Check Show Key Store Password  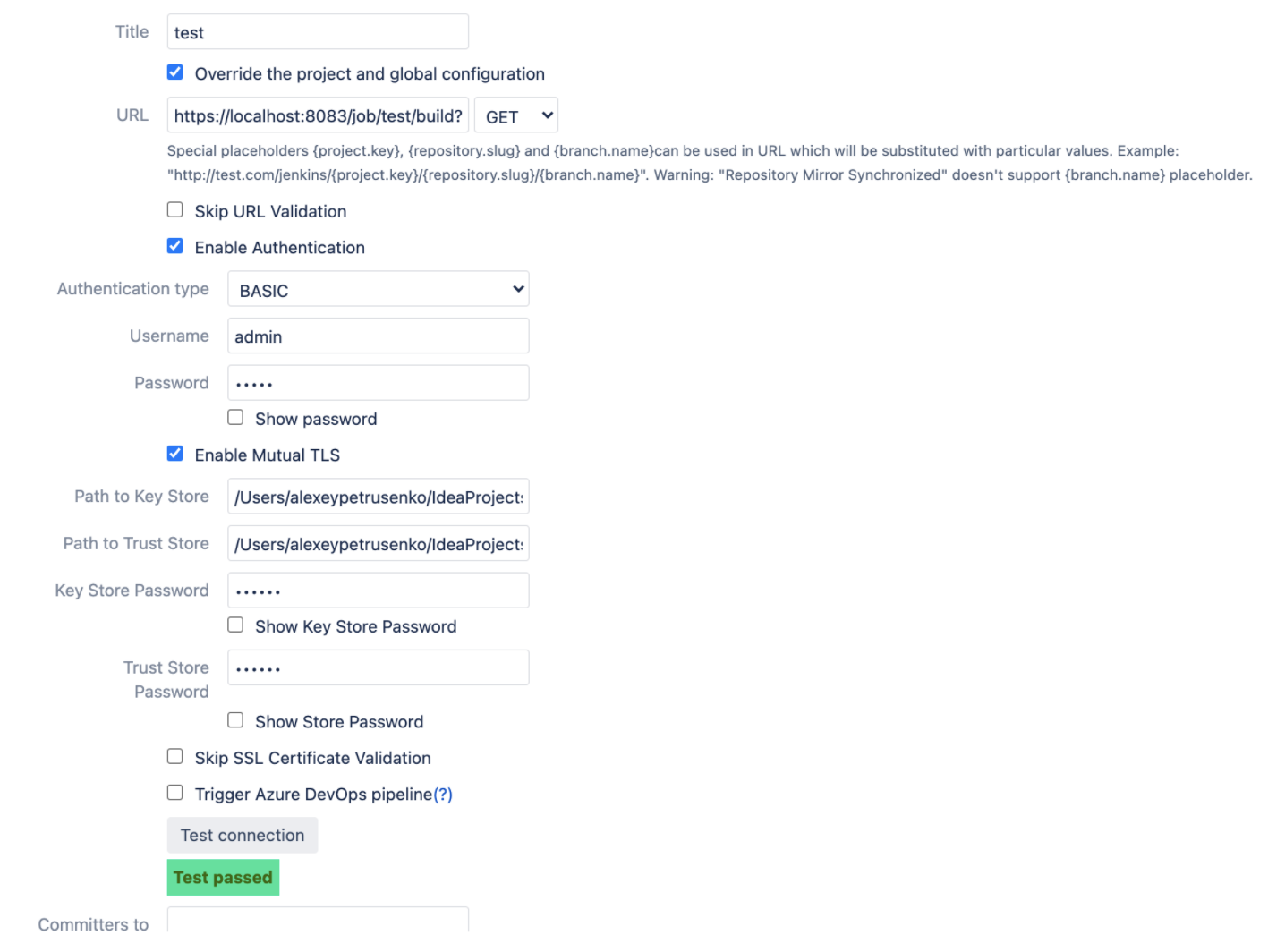(x=235, y=625)
